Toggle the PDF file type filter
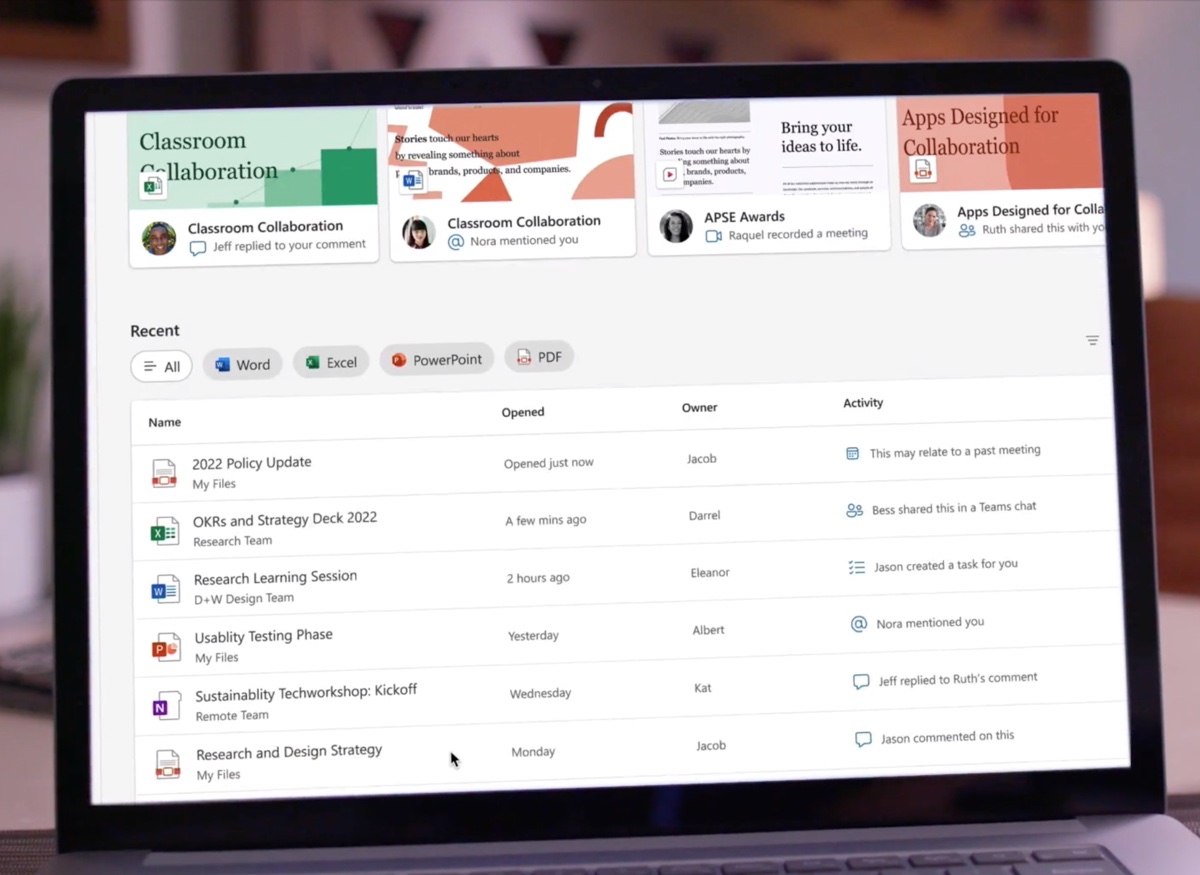Image resolution: width=1200 pixels, height=875 pixels. click(x=539, y=356)
